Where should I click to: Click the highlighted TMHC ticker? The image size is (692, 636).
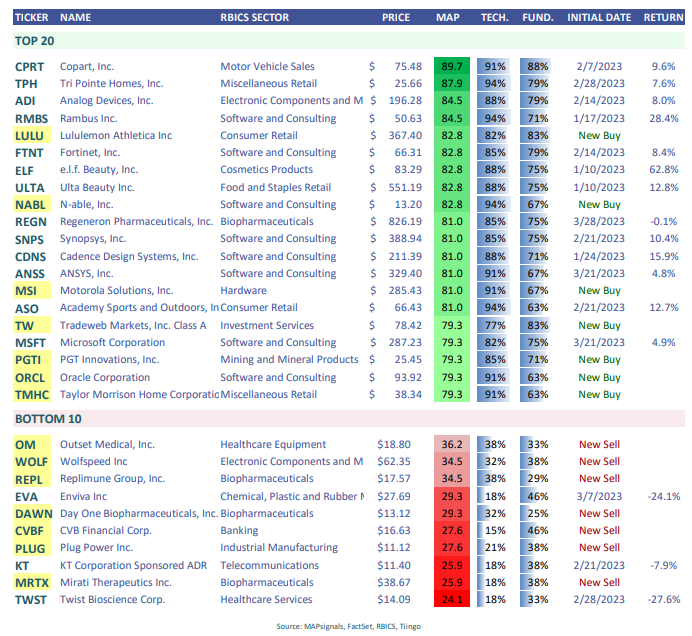click(32, 395)
